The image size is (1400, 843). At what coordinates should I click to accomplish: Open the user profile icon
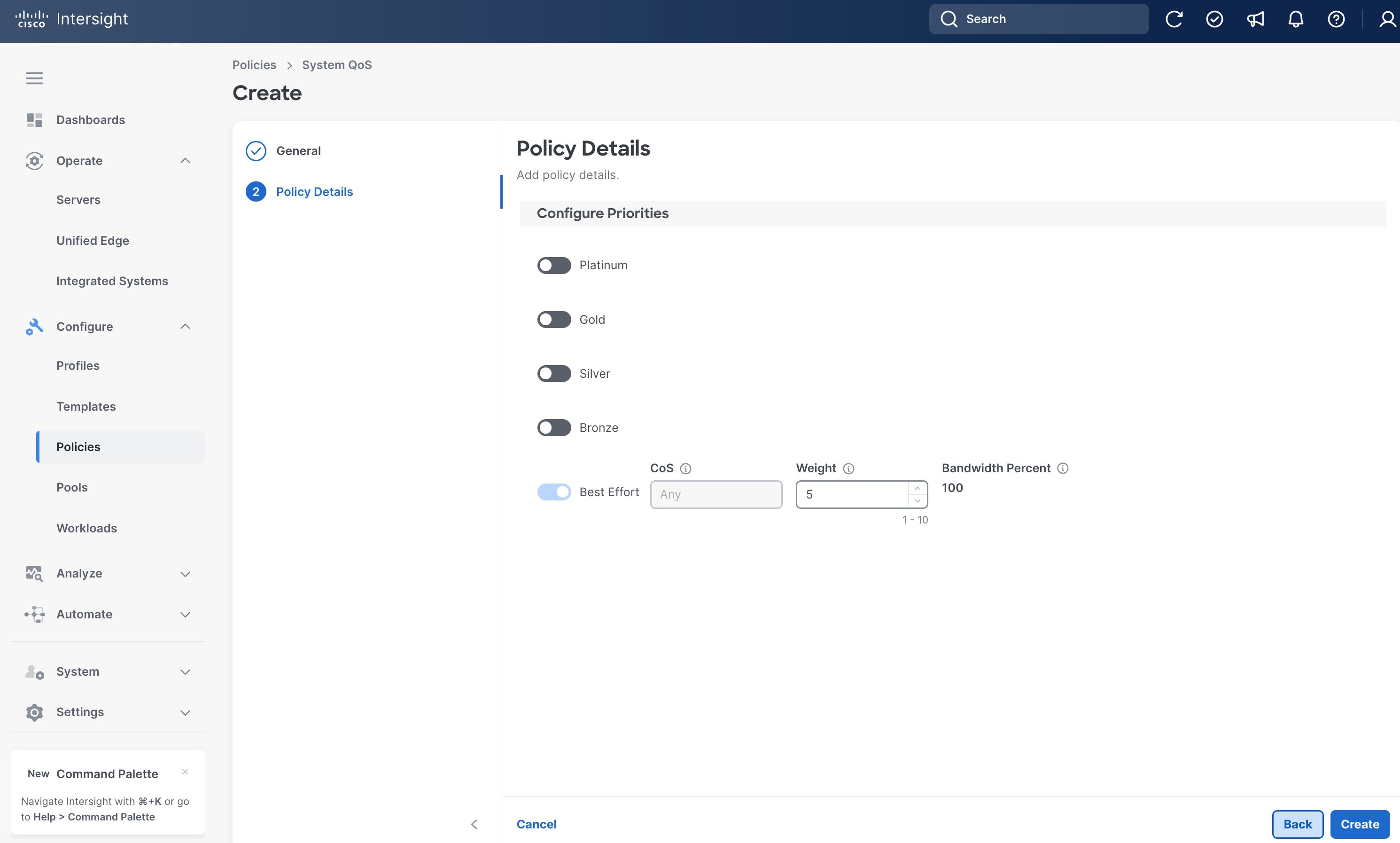(x=1387, y=19)
